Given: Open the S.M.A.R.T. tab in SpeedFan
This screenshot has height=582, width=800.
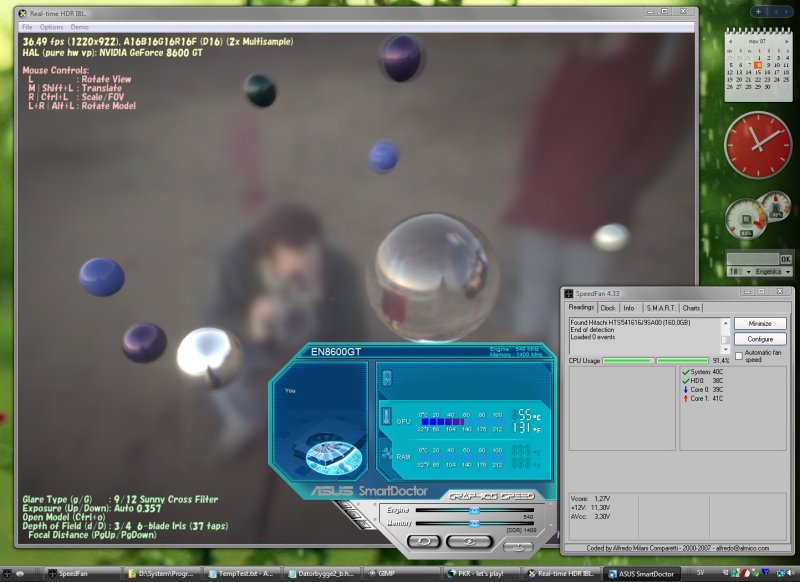Looking at the screenshot, I should point(661,308).
